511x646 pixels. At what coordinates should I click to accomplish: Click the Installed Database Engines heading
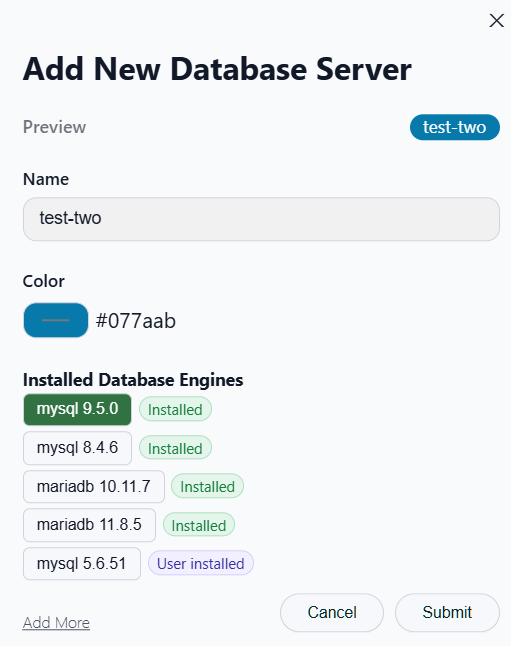133,380
